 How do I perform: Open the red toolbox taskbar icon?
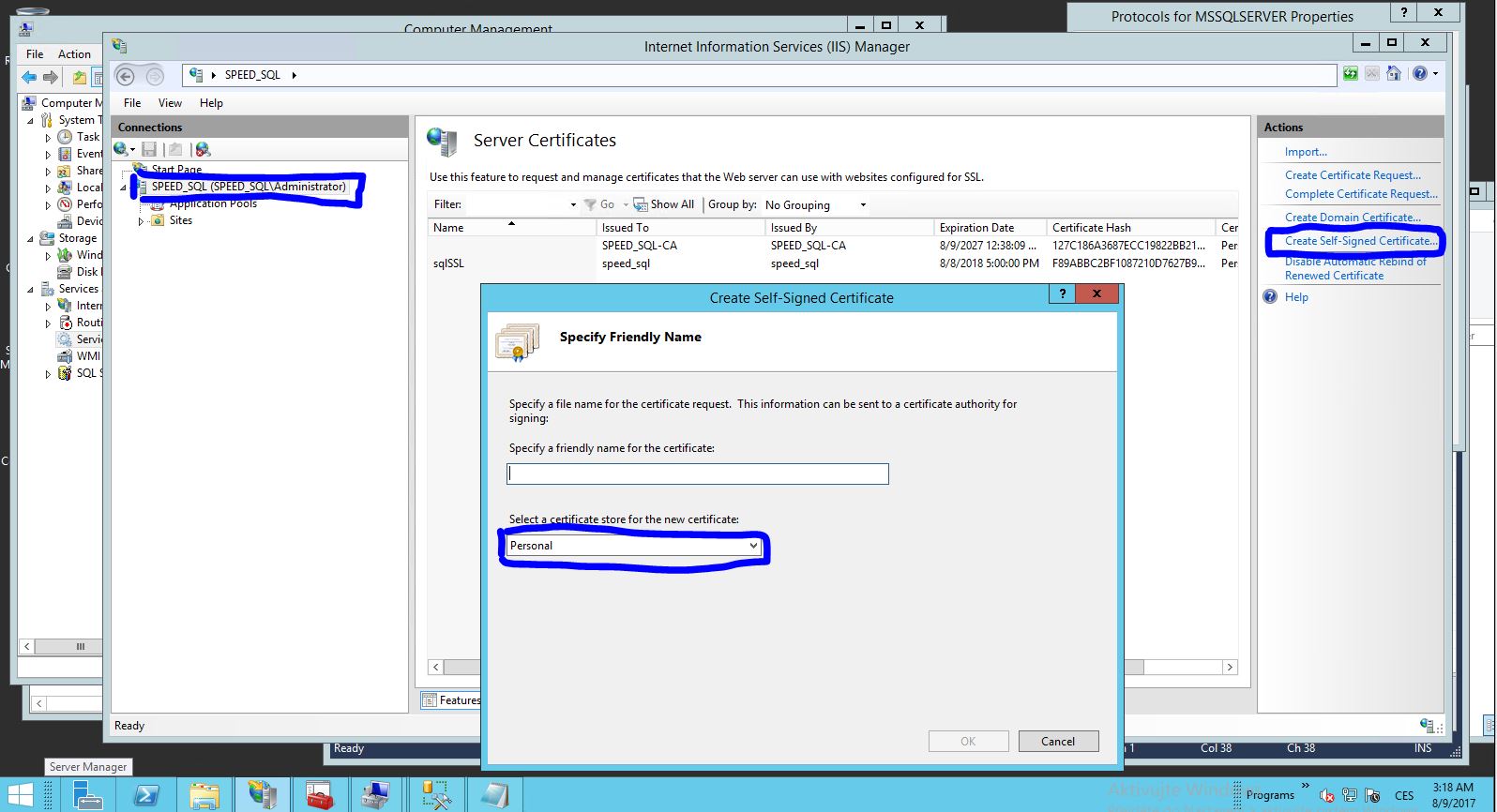point(320,794)
